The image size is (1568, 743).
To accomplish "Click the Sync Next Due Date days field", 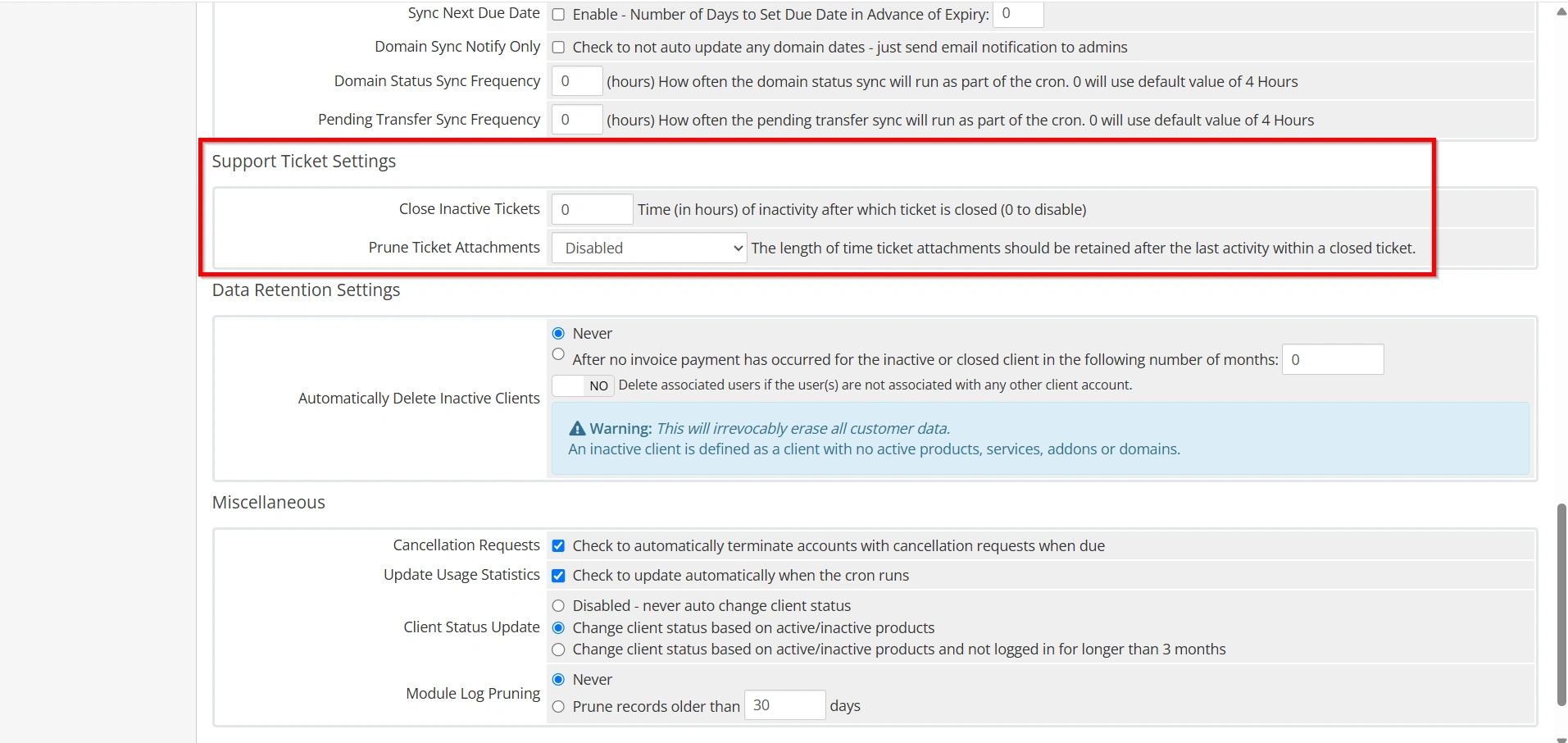I will click(x=1017, y=14).
